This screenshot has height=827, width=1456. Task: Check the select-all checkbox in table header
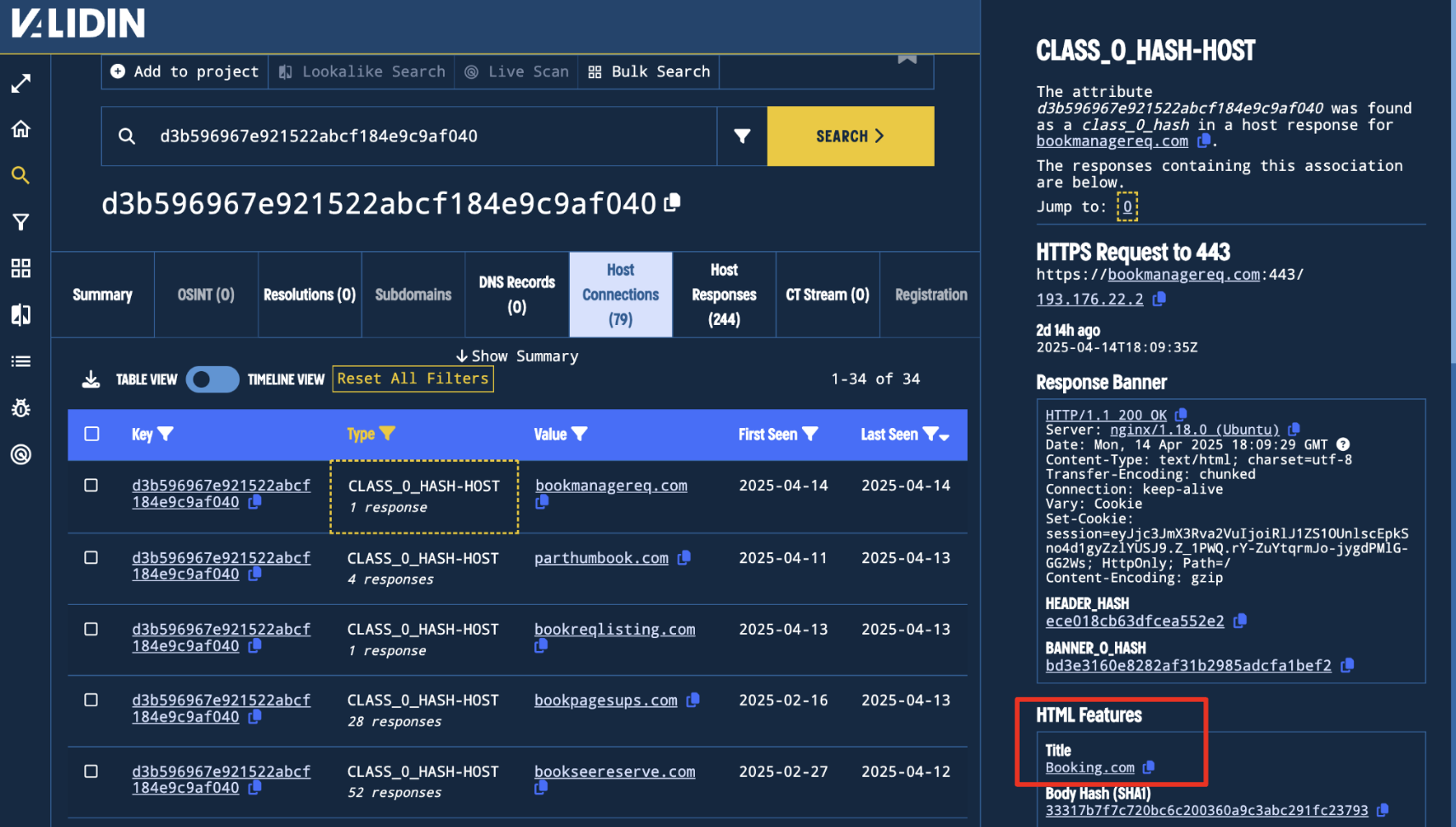pos(92,434)
